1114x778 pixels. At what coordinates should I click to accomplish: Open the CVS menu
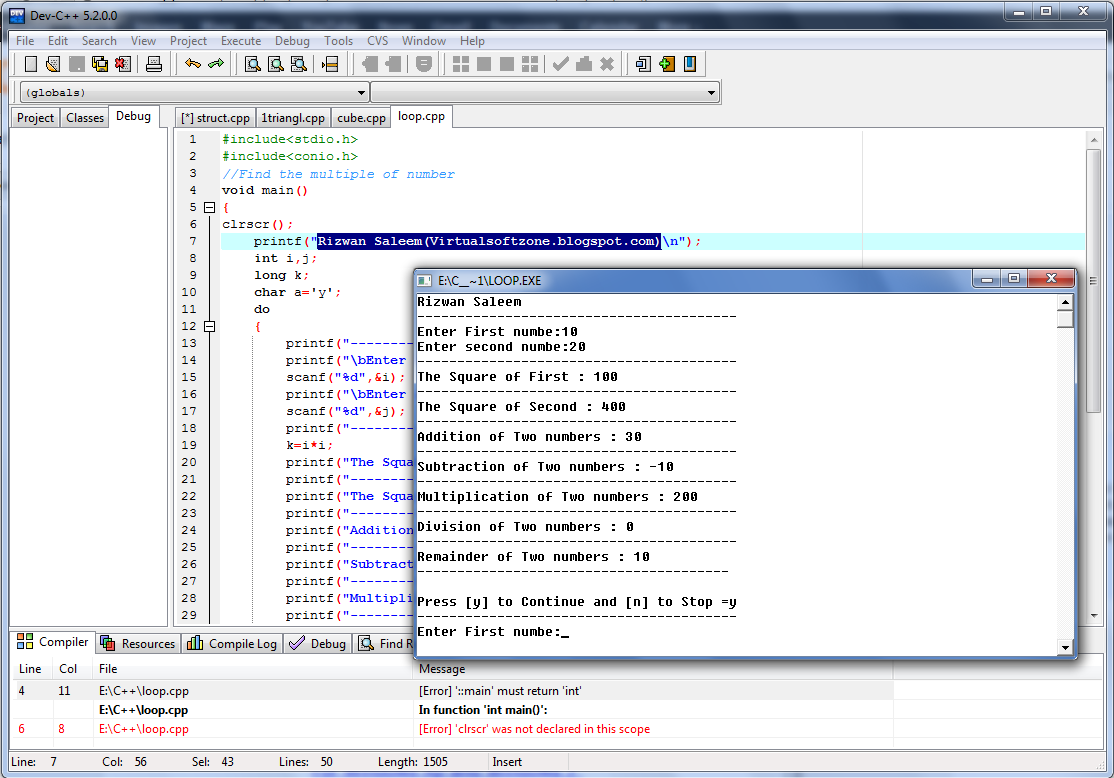377,40
